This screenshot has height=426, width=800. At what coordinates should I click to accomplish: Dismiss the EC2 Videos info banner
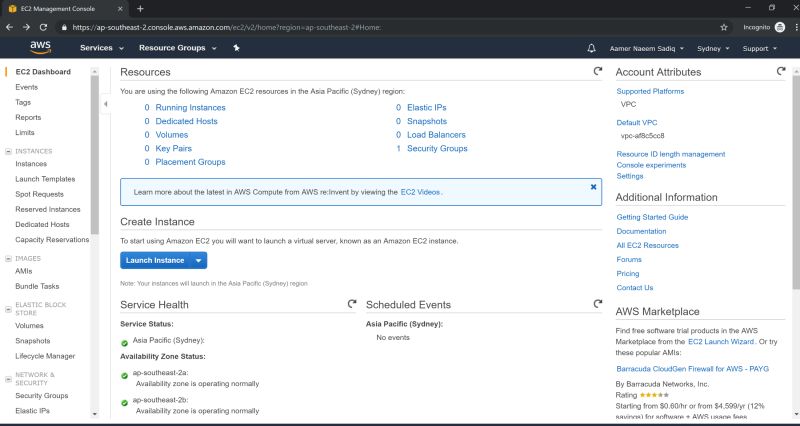click(593, 187)
